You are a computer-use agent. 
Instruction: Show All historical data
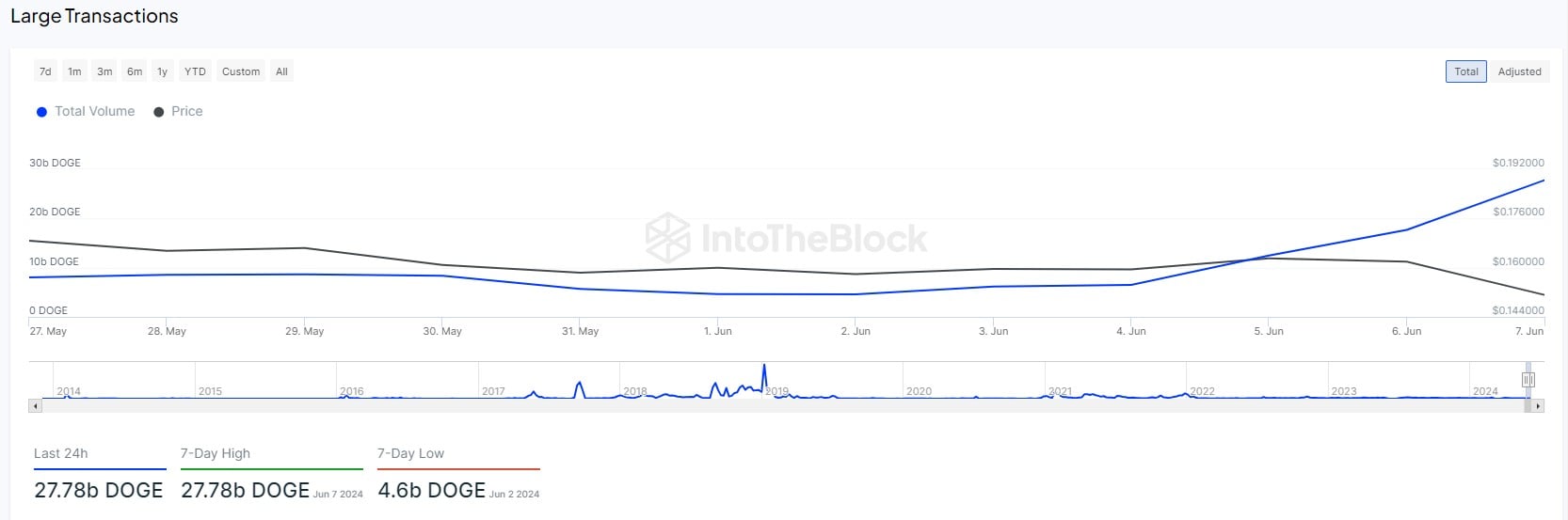(x=281, y=71)
